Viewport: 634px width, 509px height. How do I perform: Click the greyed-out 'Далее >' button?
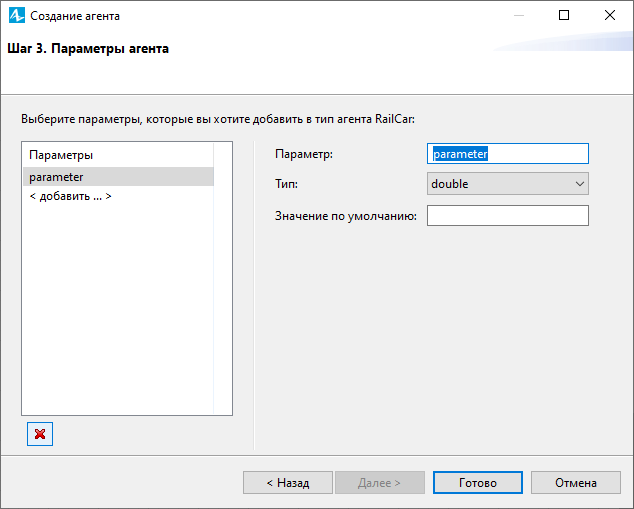380,483
